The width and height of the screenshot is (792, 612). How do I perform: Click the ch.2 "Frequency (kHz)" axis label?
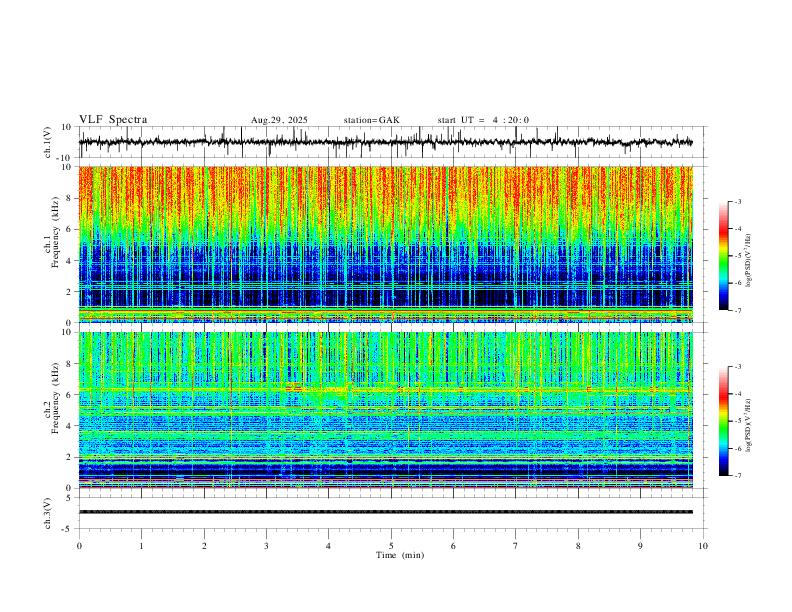coord(56,398)
